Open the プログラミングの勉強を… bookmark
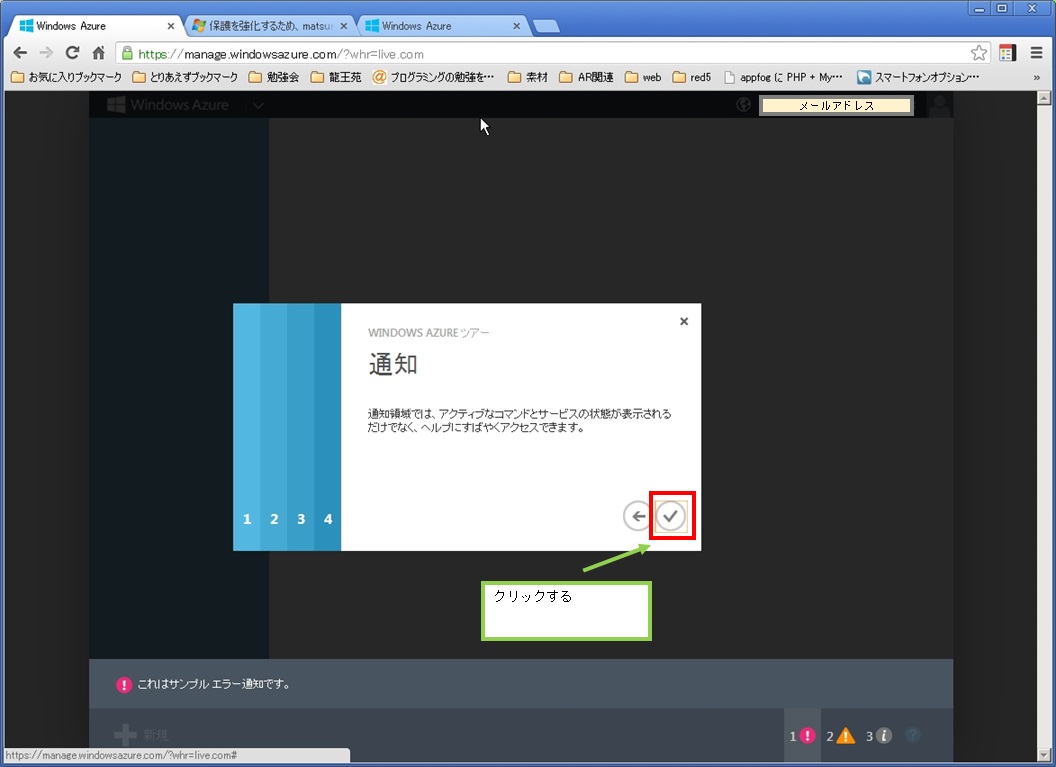The image size is (1056, 767). [x=433, y=77]
